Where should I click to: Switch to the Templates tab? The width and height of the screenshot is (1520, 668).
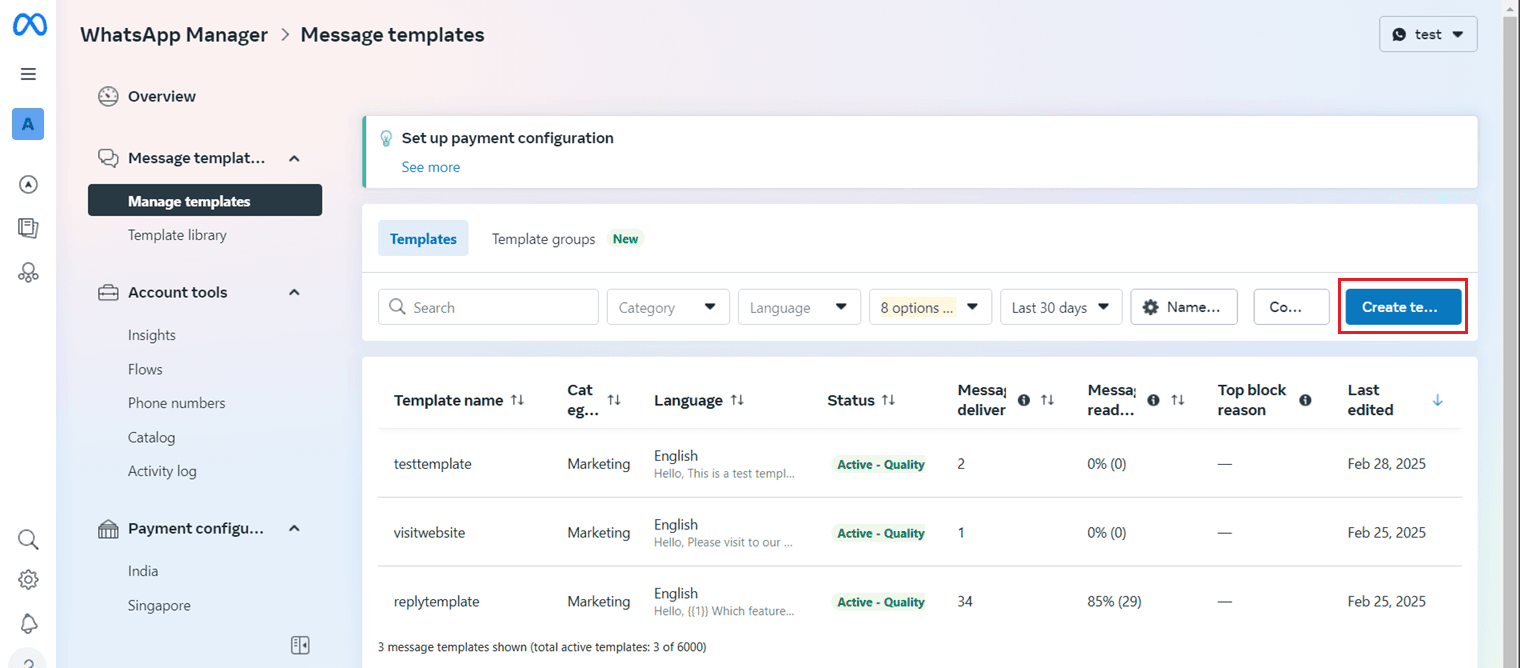click(423, 238)
